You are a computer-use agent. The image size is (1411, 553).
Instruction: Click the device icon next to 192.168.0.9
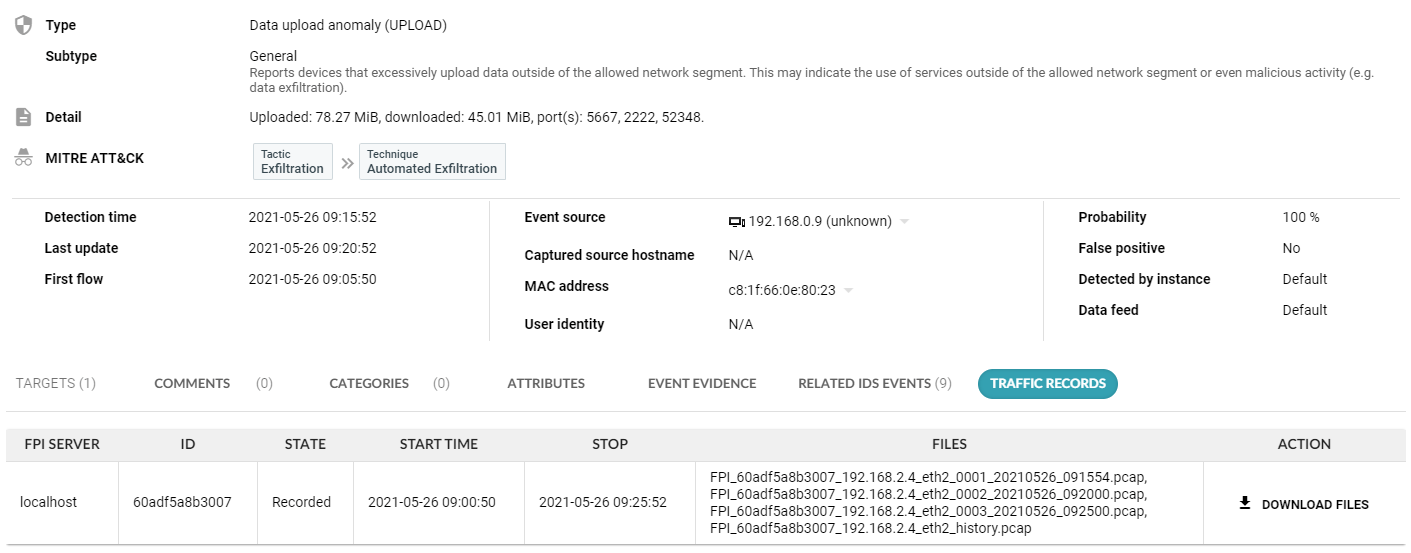tap(737, 222)
